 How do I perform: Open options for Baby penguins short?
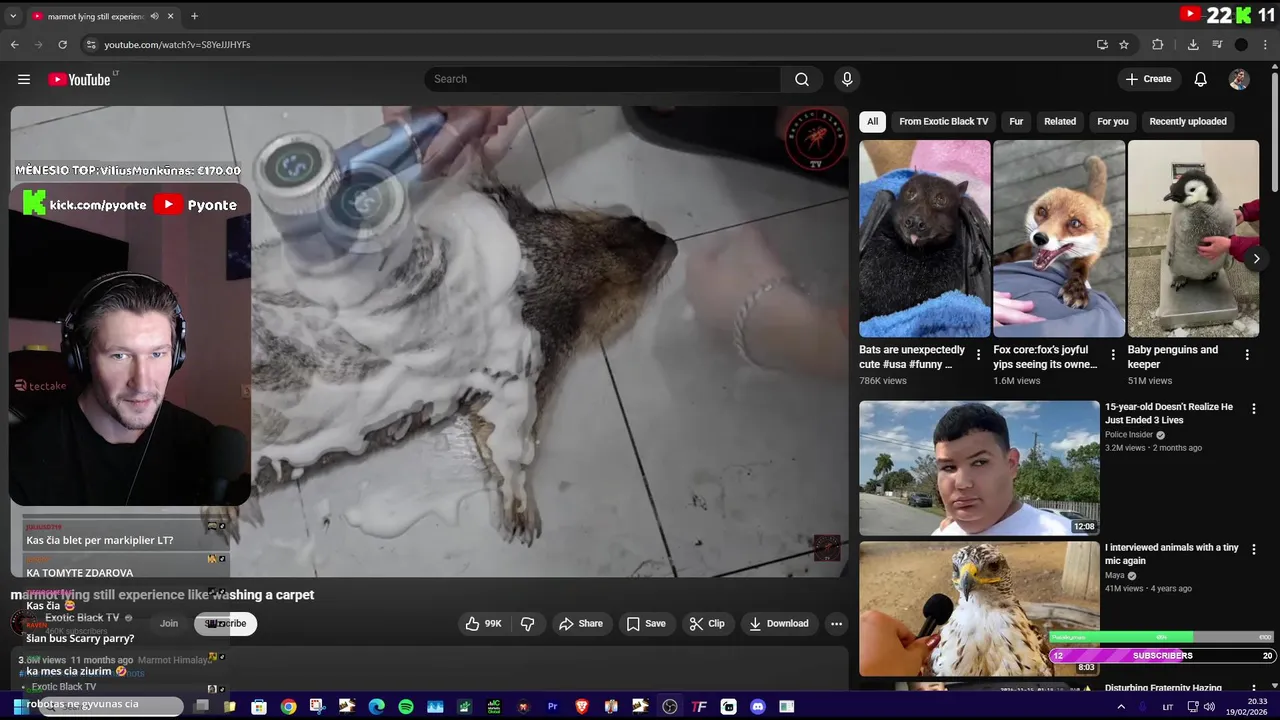pyautogui.click(x=1247, y=355)
